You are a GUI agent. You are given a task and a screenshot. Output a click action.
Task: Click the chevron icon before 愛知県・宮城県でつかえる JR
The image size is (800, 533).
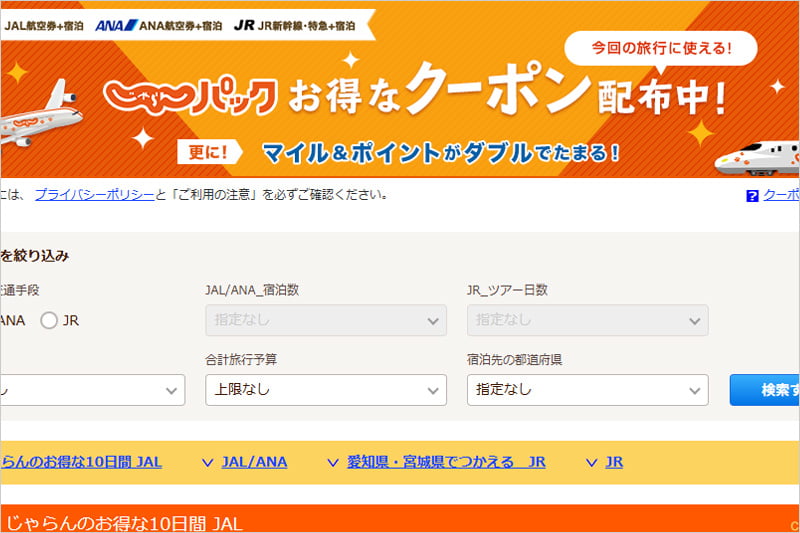tap(333, 462)
